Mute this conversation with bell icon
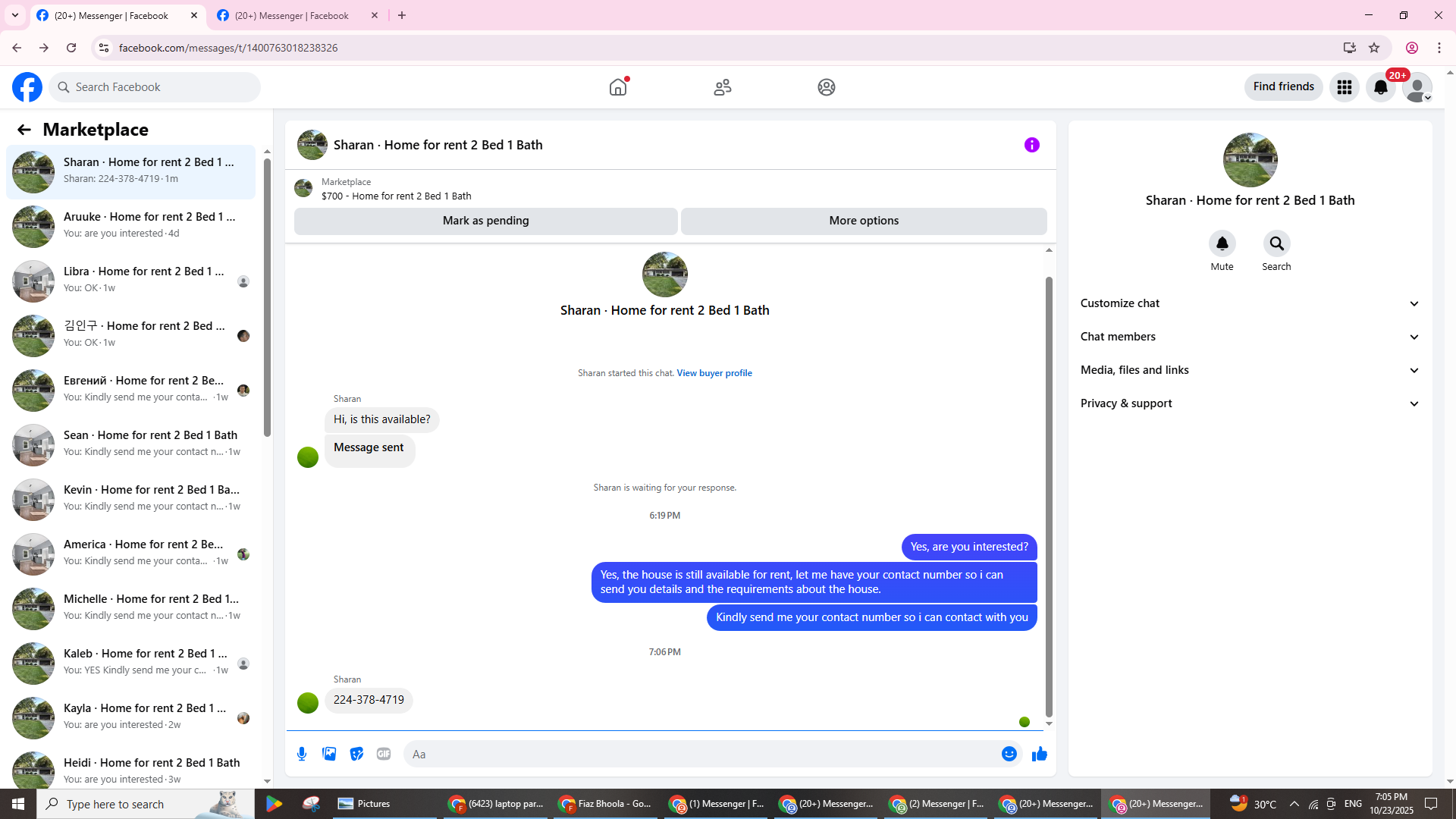 coord(1222,243)
